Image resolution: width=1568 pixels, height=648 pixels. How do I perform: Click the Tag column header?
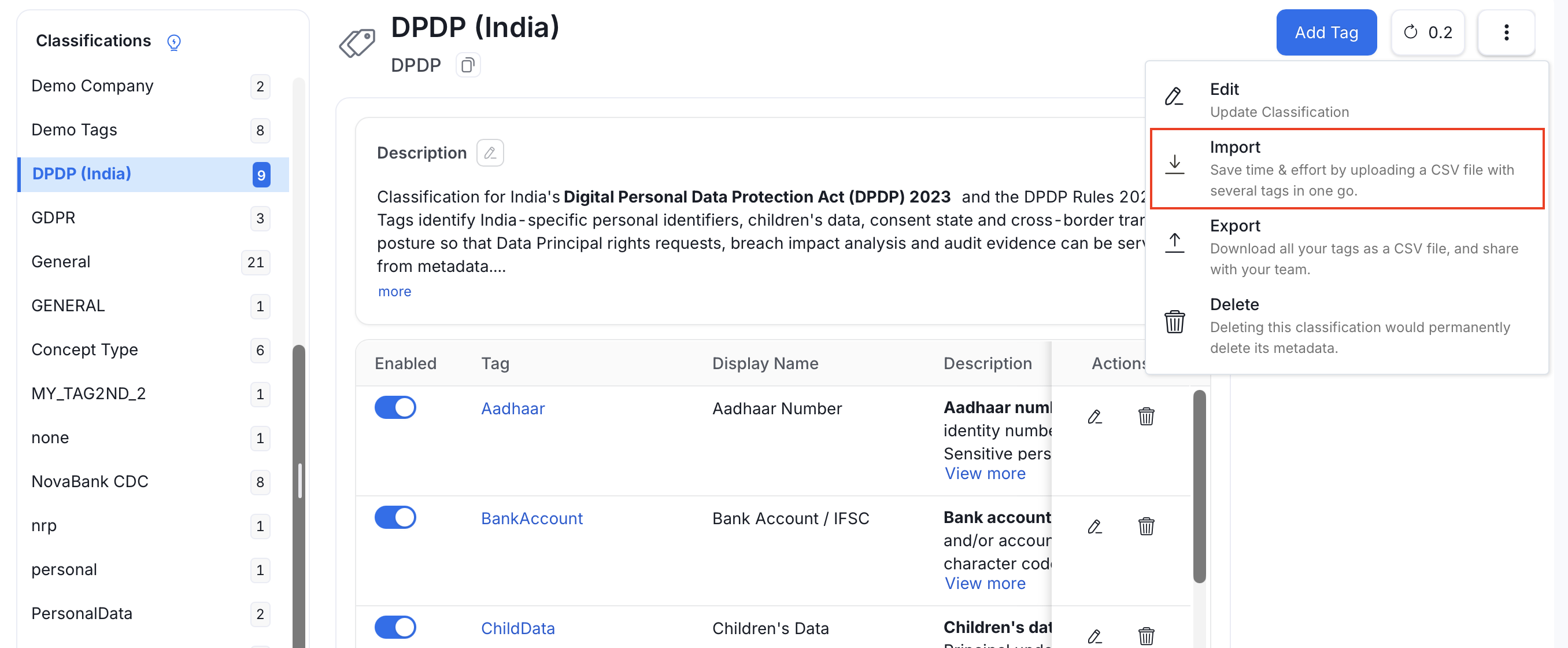(495, 363)
